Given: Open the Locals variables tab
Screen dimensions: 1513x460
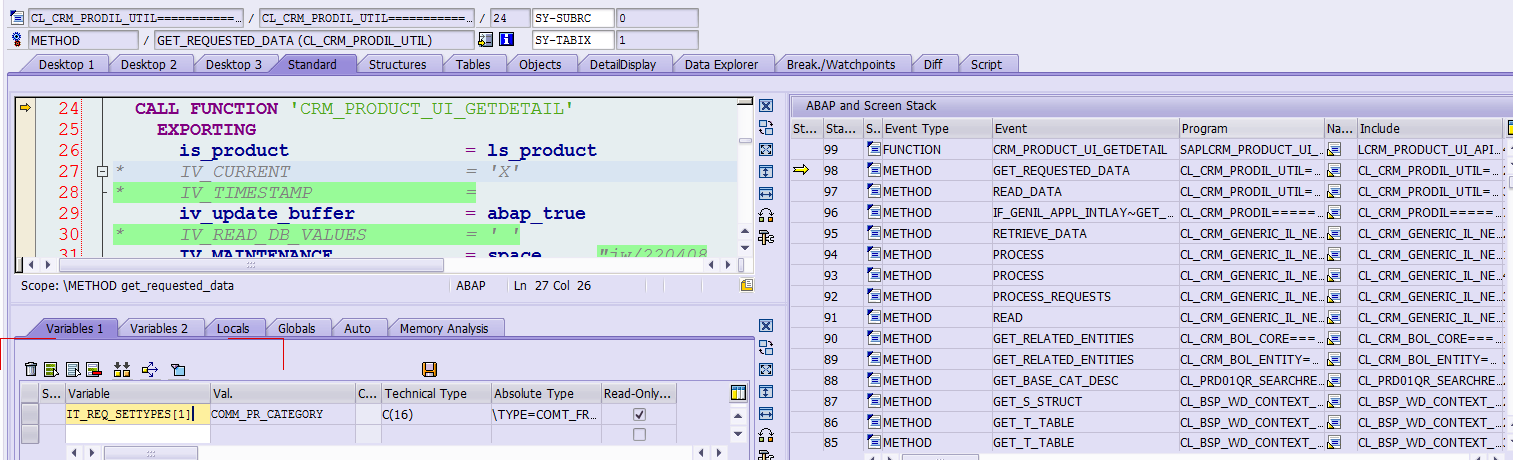Looking at the screenshot, I should (x=233, y=328).
